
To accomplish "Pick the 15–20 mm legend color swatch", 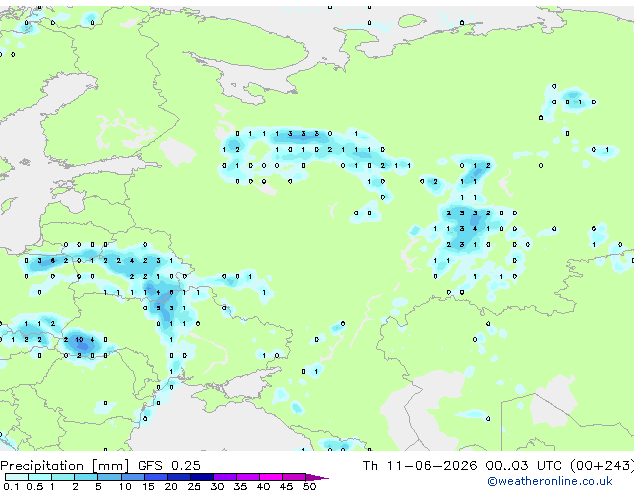I will (x=156, y=477).
